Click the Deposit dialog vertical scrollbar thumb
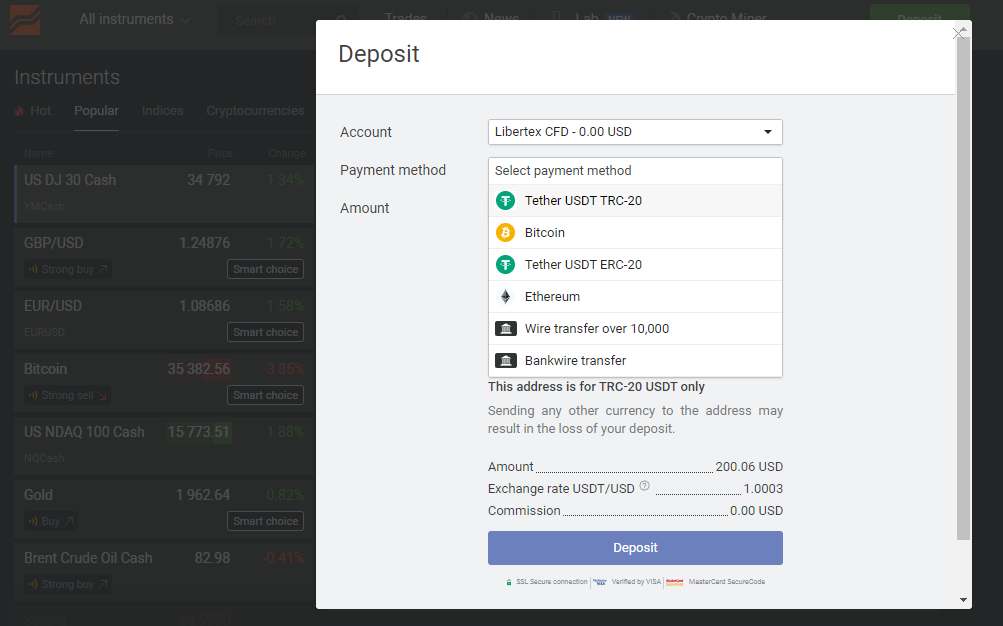The image size is (1003, 626). pyautogui.click(x=963, y=288)
